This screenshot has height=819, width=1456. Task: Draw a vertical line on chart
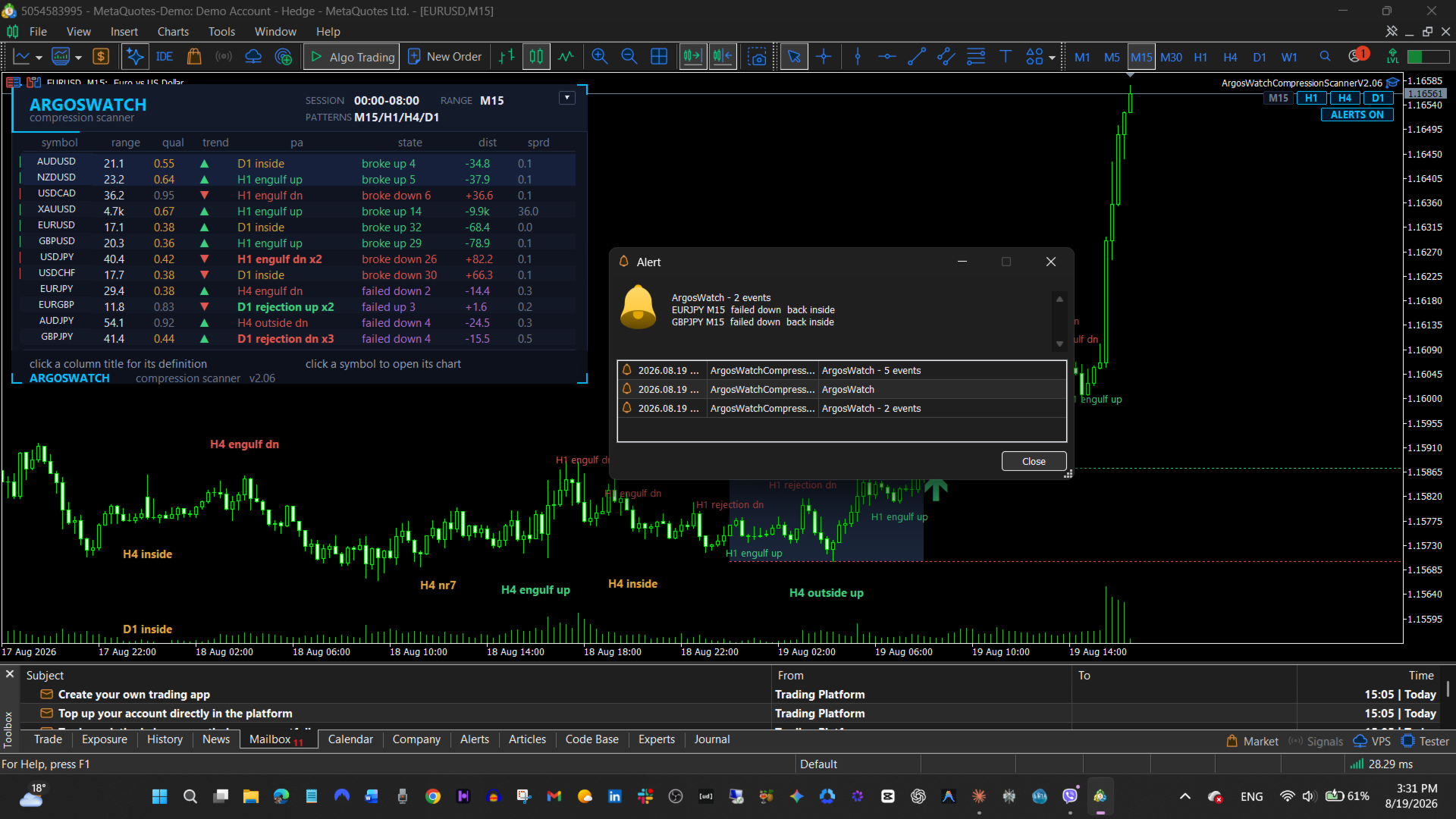tap(858, 57)
